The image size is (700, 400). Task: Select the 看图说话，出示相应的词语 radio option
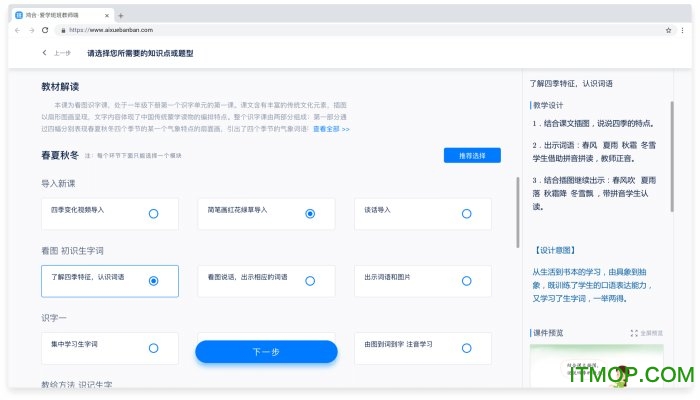310,281
